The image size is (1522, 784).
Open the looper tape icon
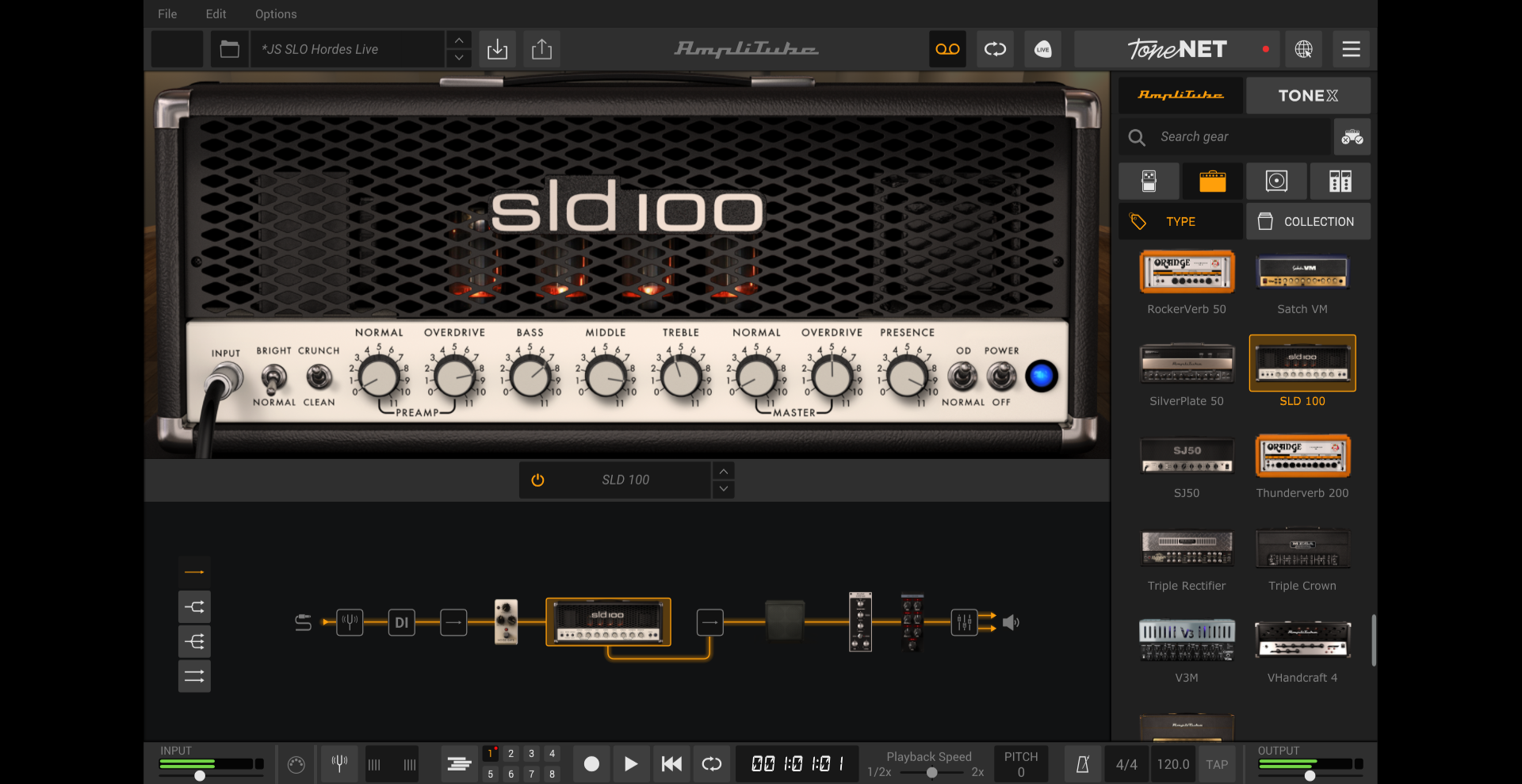coord(947,49)
